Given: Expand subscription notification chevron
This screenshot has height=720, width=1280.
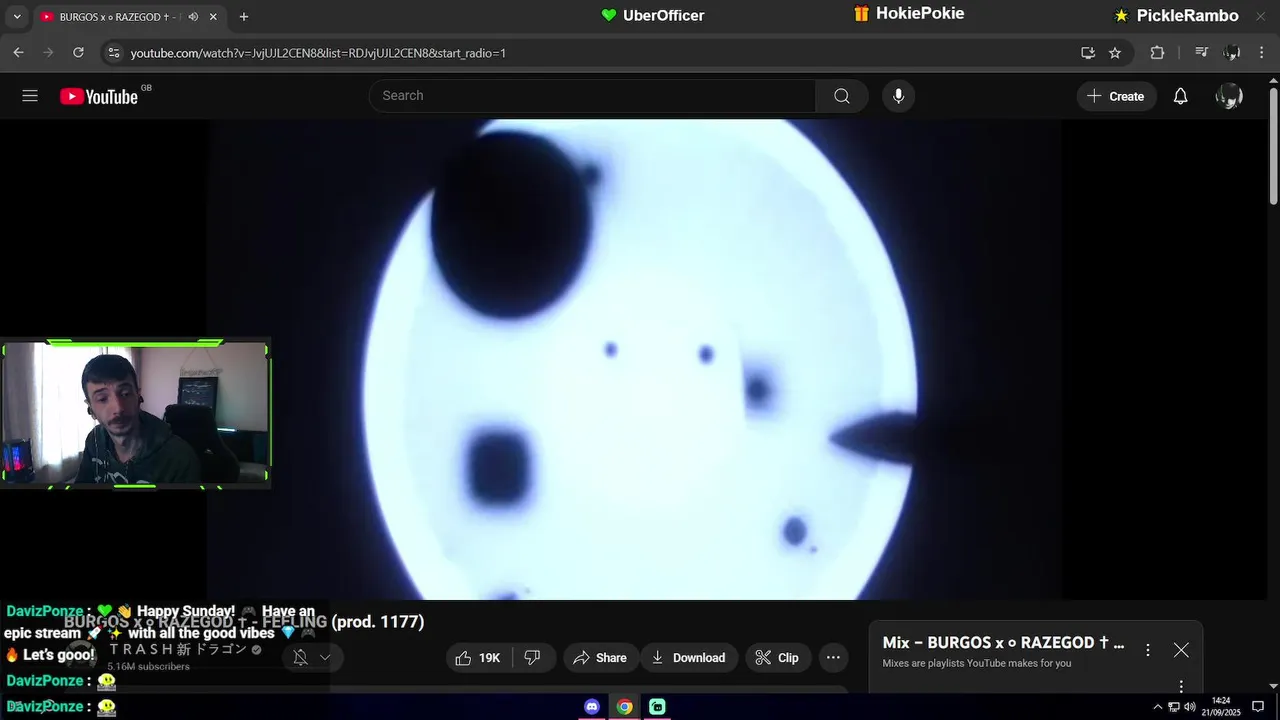Looking at the screenshot, I should click(325, 657).
